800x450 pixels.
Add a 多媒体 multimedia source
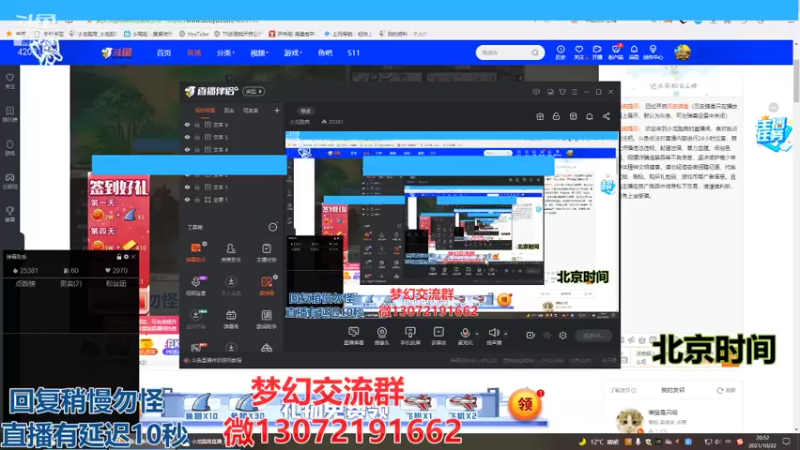click(x=438, y=336)
